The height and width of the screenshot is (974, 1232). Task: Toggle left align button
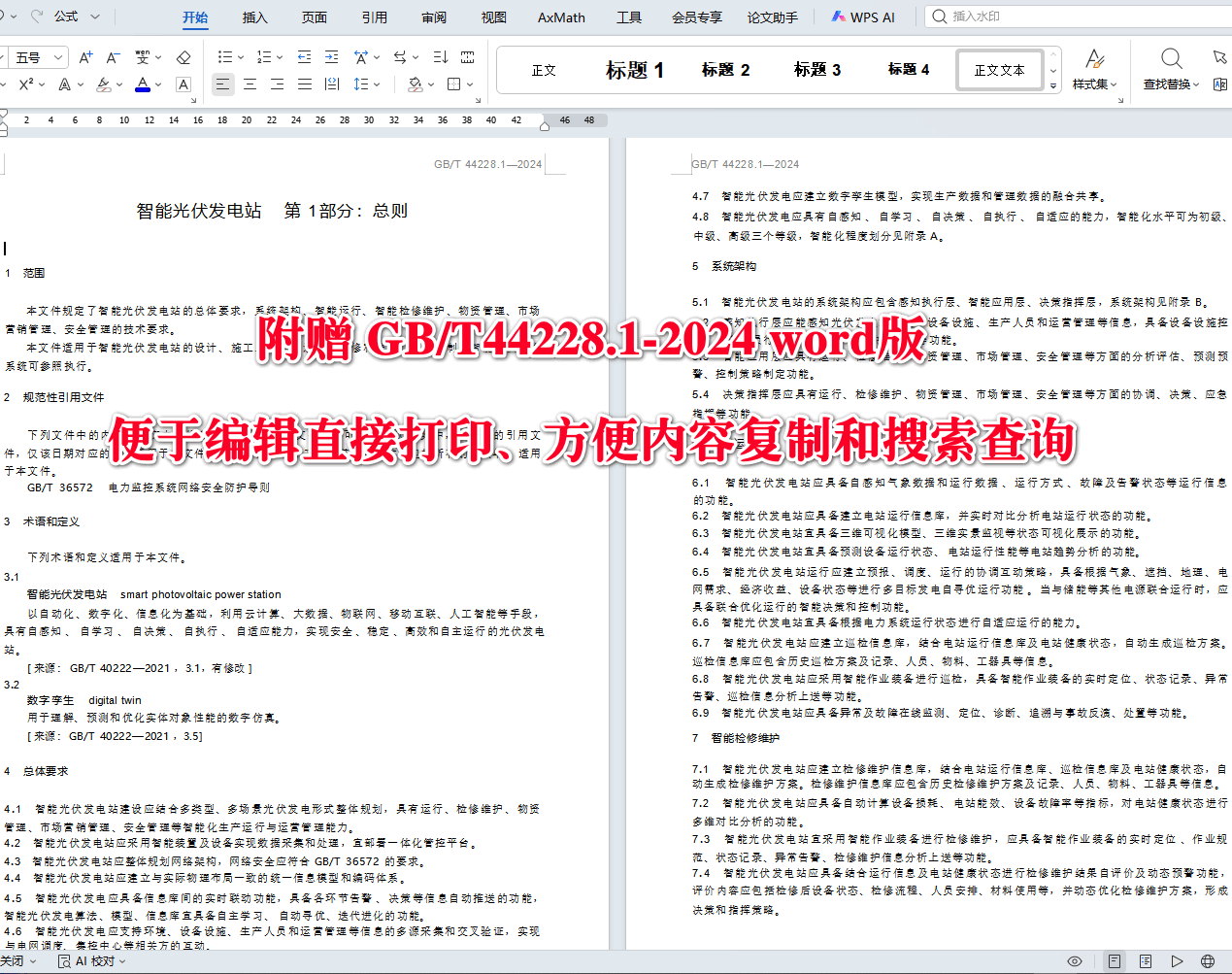point(223,84)
